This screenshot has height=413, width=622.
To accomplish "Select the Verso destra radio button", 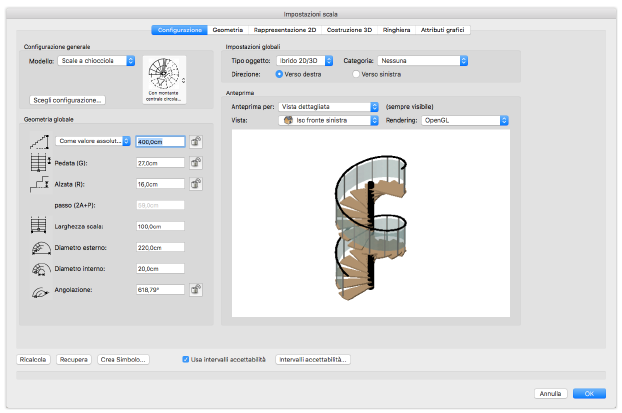I will [279, 74].
